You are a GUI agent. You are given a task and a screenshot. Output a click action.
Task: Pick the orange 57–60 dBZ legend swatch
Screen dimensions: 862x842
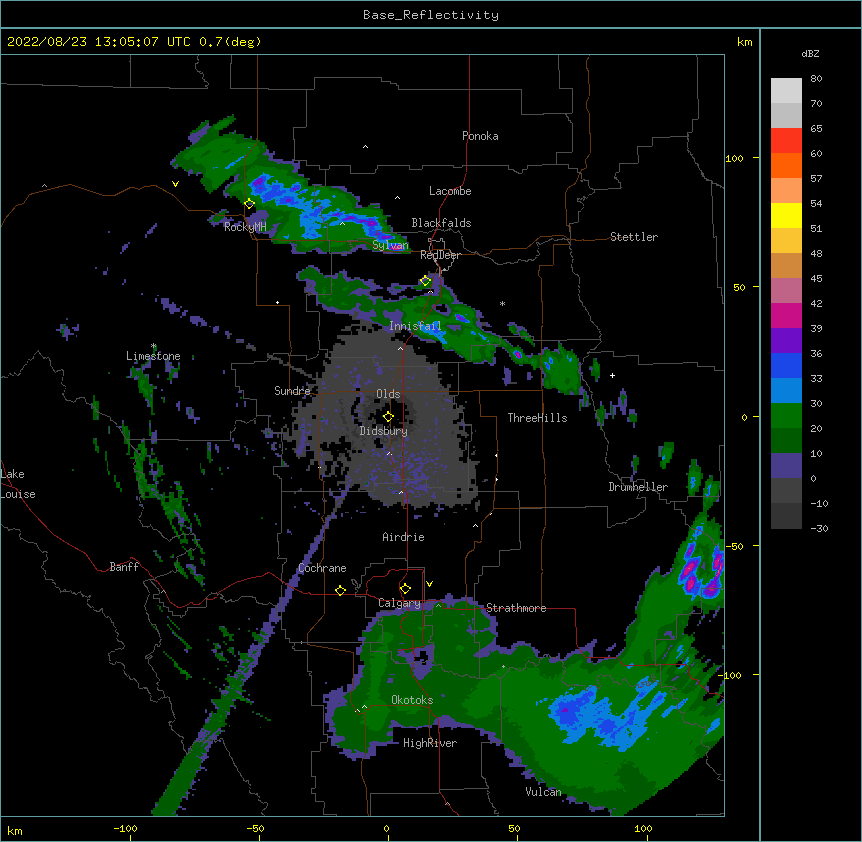click(786, 165)
